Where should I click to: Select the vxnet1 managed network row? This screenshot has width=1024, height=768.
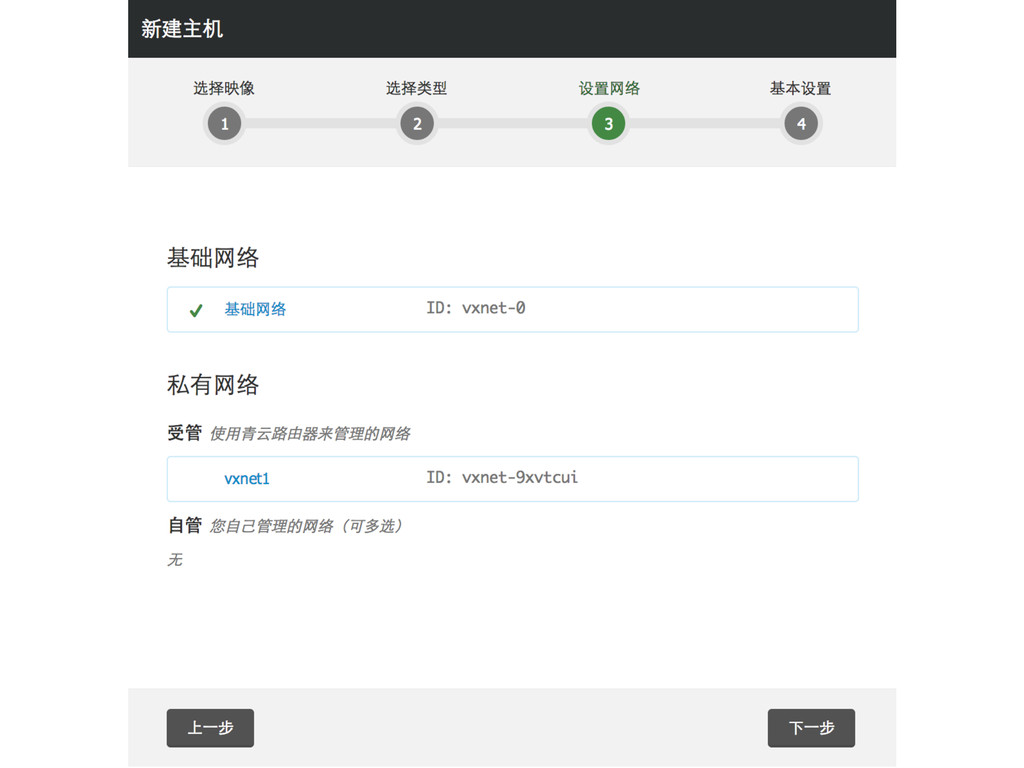513,479
